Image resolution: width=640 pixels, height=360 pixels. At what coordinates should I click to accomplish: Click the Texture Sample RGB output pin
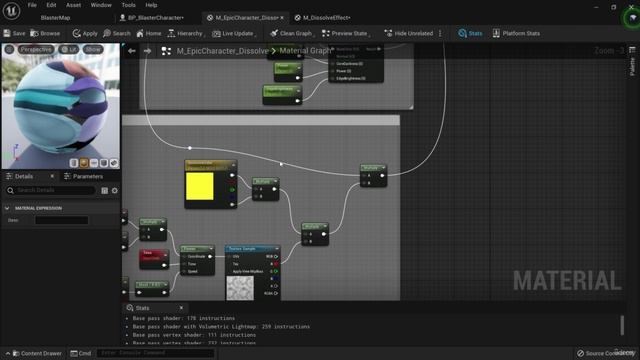pyautogui.click(x=276, y=257)
